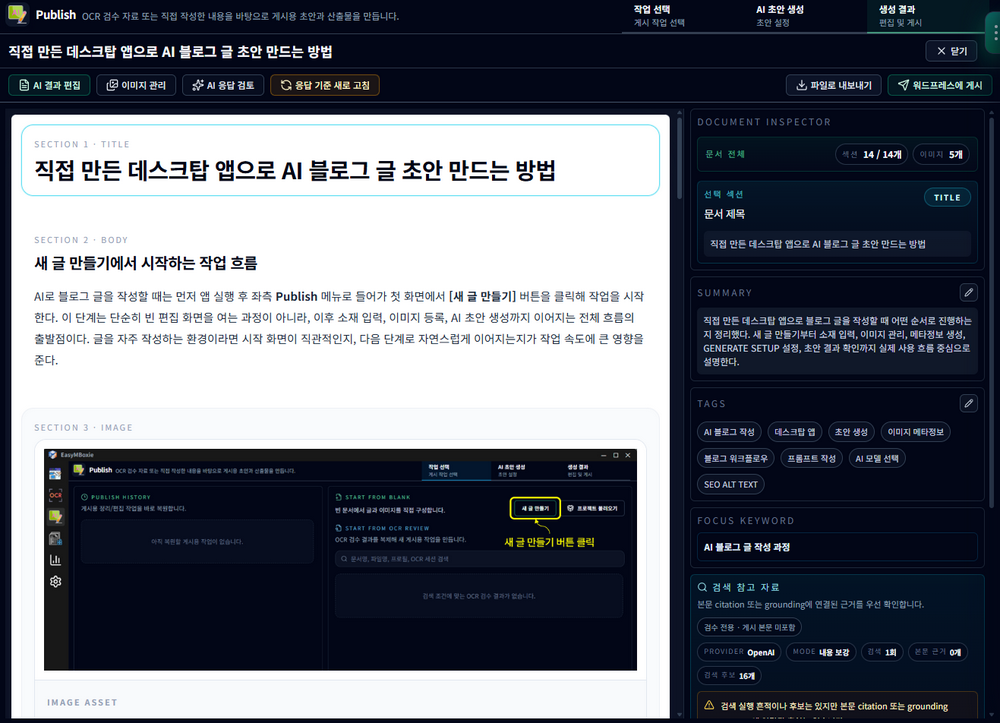Click the vertical dots handle at window edge
This screenshot has height=723, width=1000.
coord(995,31)
